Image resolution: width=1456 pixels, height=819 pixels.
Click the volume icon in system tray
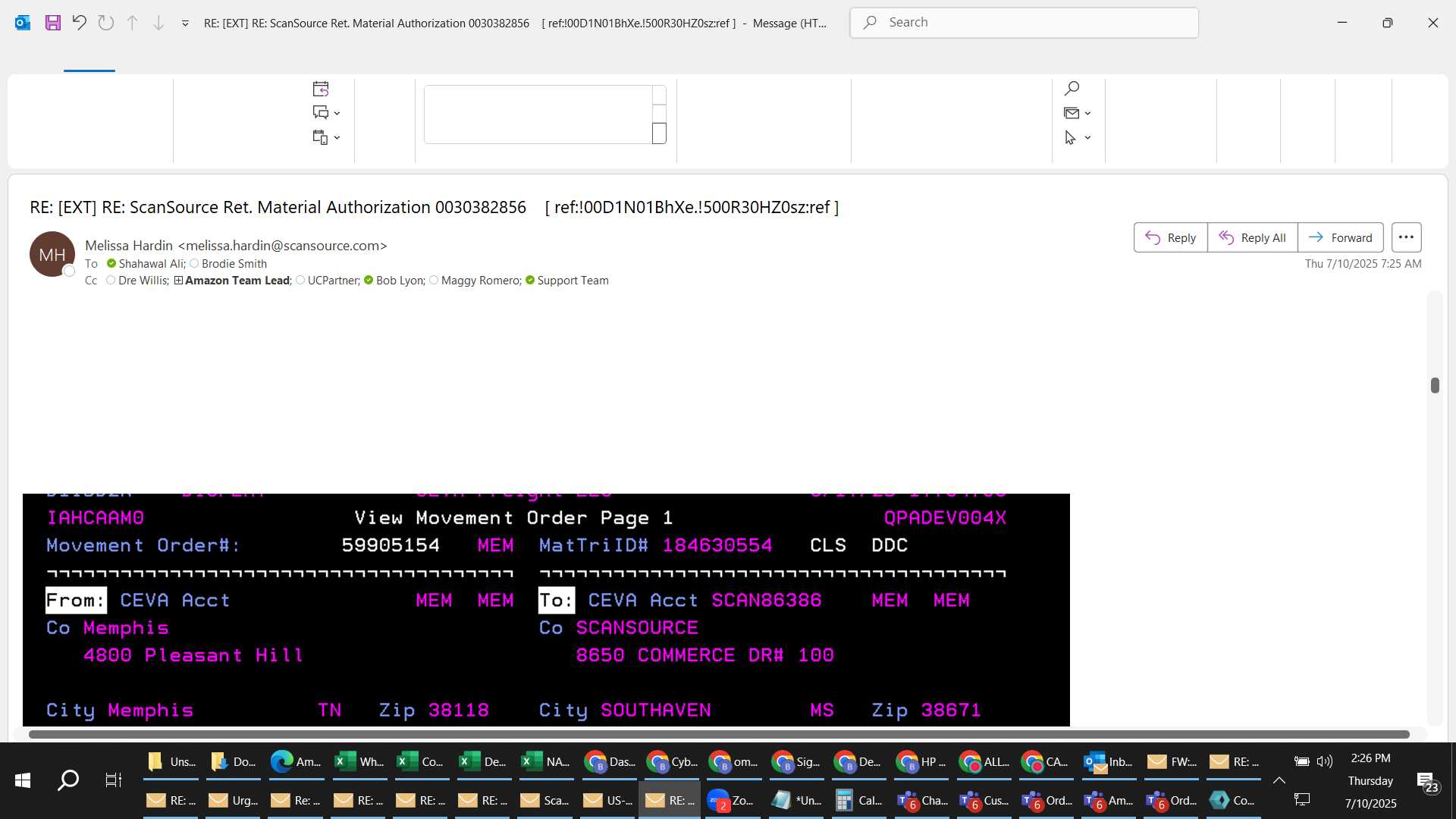click(1325, 761)
